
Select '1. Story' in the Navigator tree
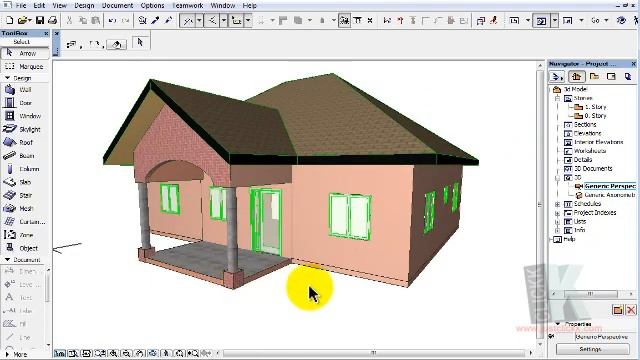(595, 107)
